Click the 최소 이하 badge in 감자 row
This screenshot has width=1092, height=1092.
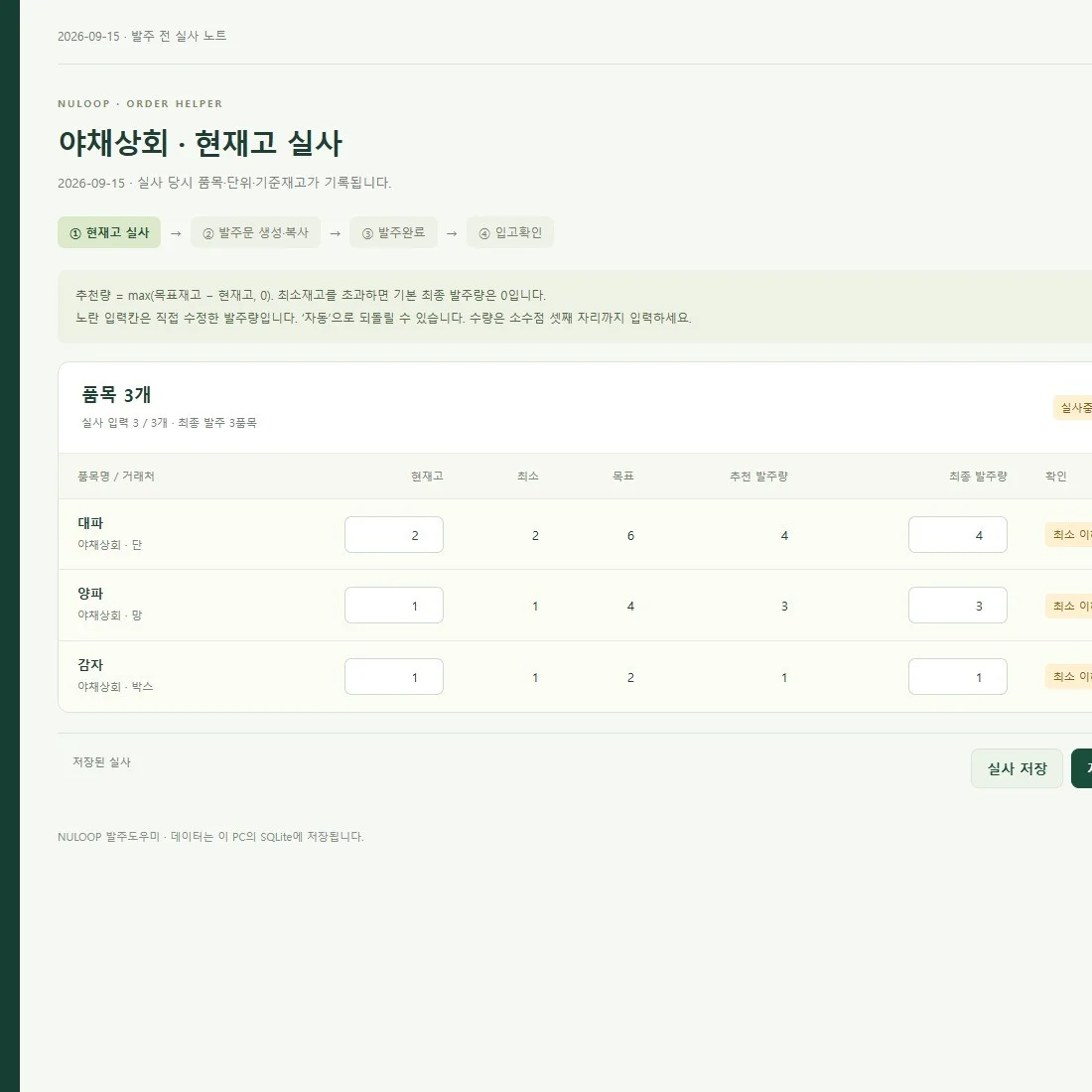[x=1068, y=676]
